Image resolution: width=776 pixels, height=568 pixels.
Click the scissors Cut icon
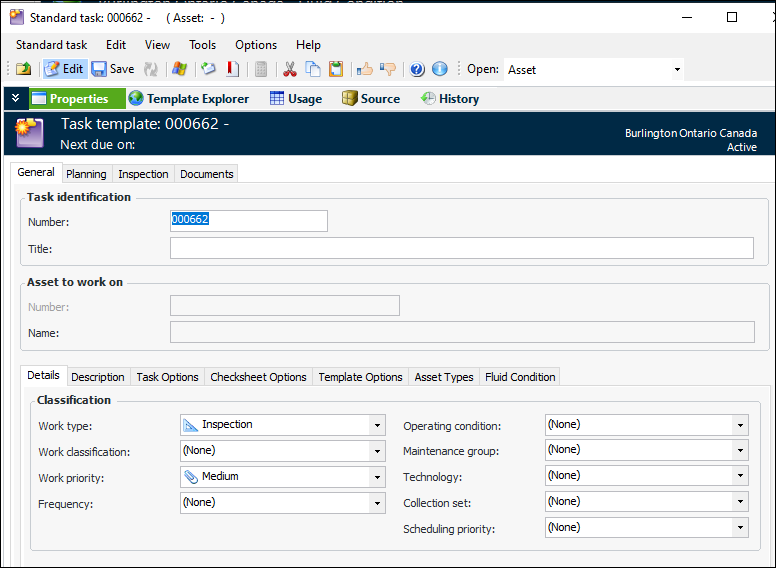pos(290,69)
